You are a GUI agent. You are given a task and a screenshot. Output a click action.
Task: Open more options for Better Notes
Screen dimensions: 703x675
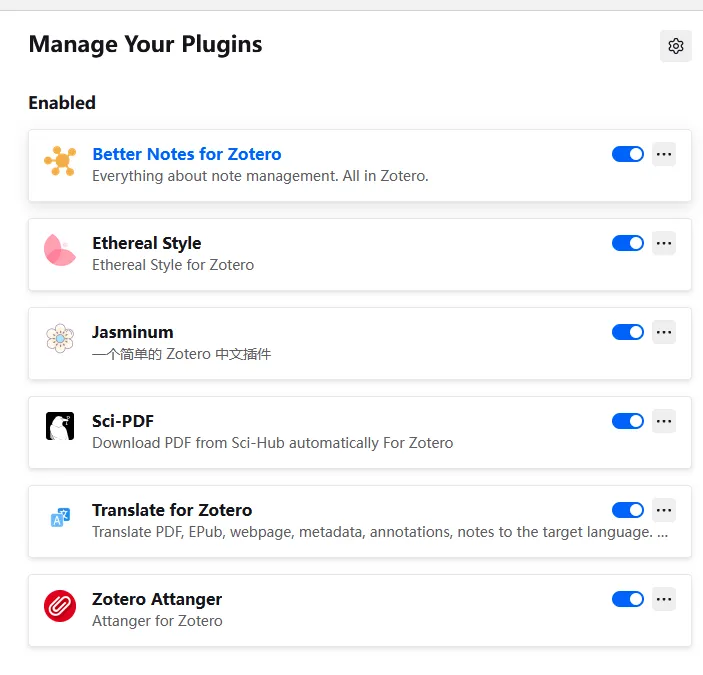[664, 154]
